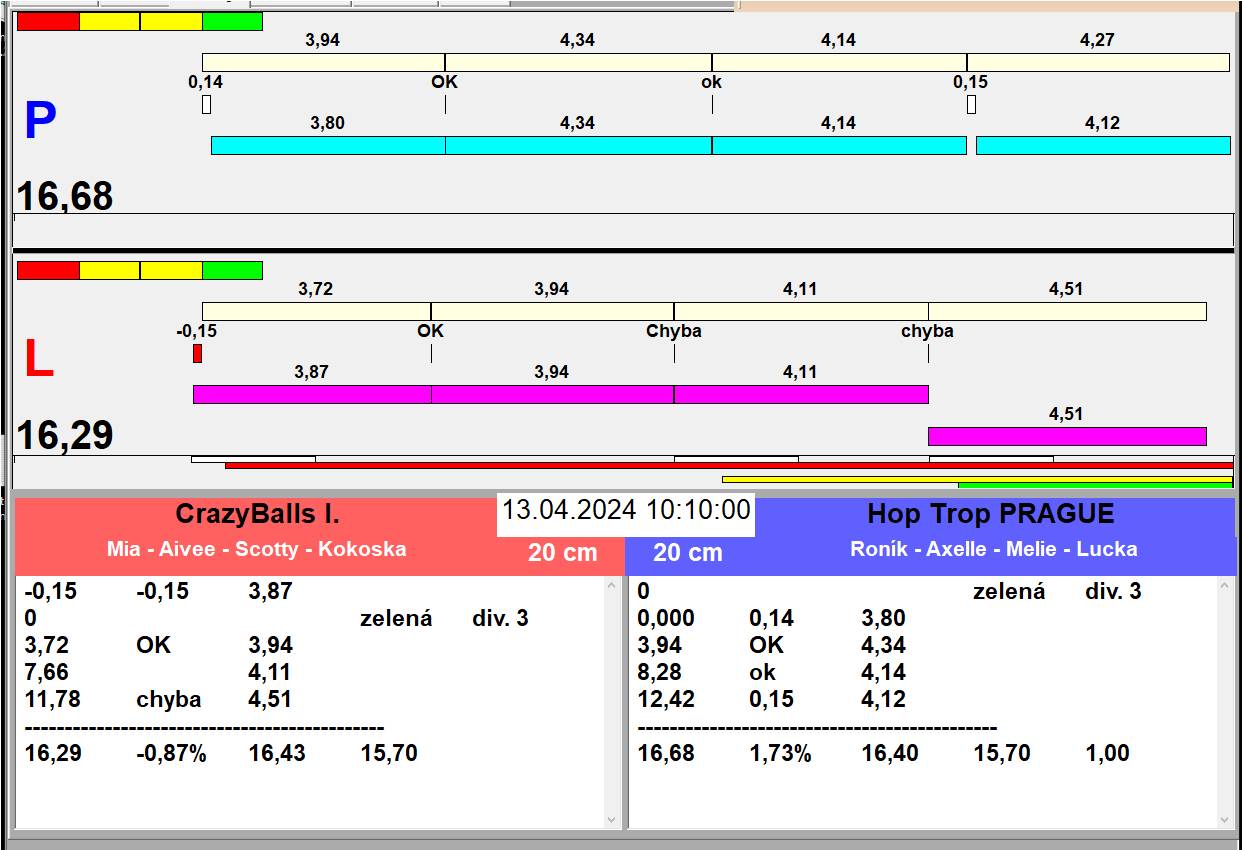Click the 13.04.2024 10:10:00 date field

(626, 510)
